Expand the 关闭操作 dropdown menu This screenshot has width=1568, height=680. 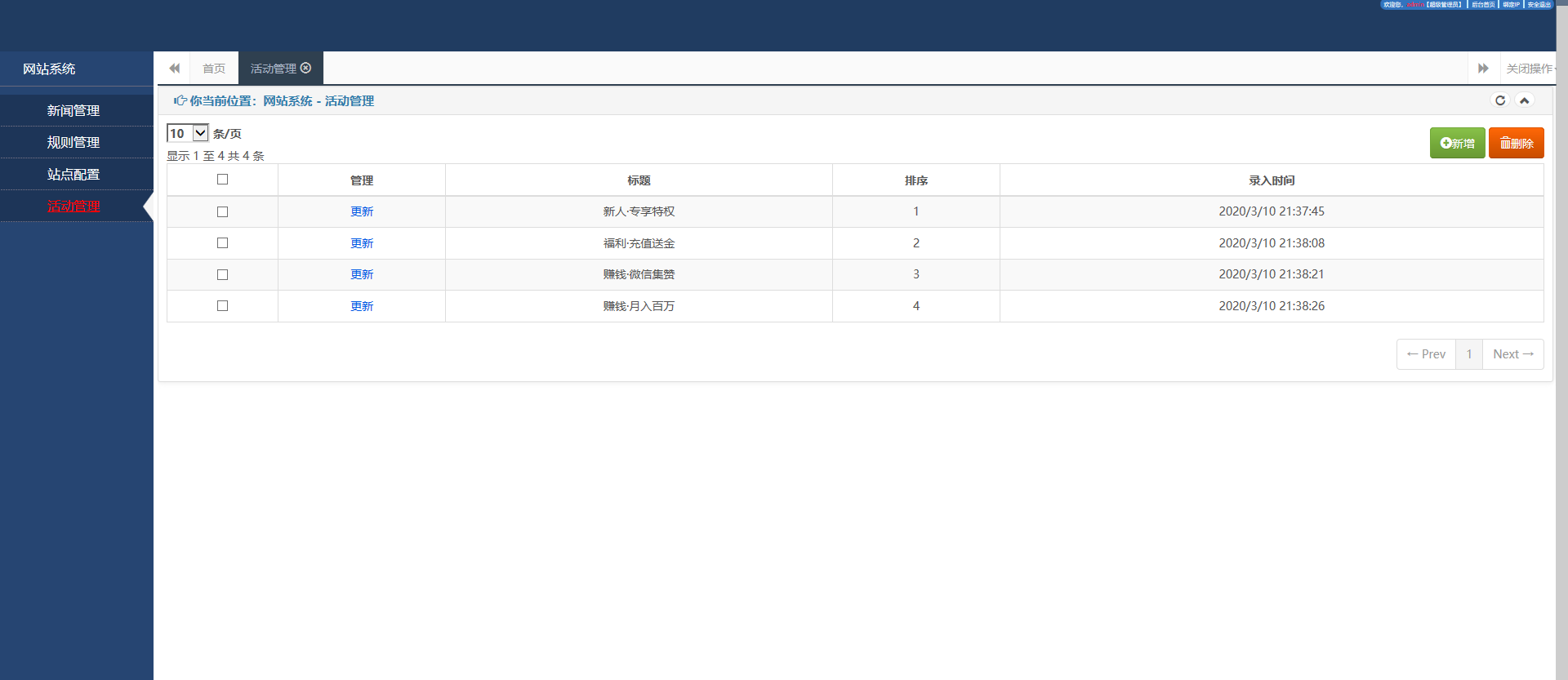click(x=1529, y=69)
